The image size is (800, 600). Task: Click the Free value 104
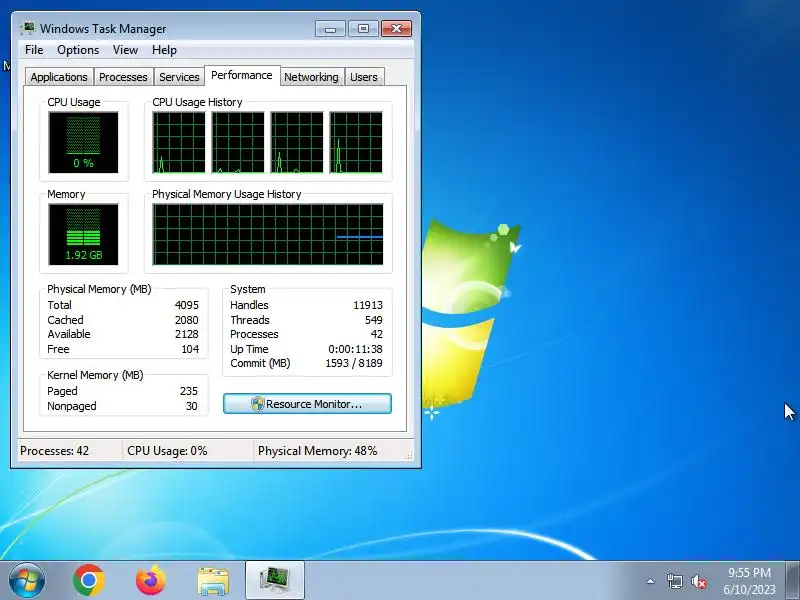pyautogui.click(x=190, y=349)
